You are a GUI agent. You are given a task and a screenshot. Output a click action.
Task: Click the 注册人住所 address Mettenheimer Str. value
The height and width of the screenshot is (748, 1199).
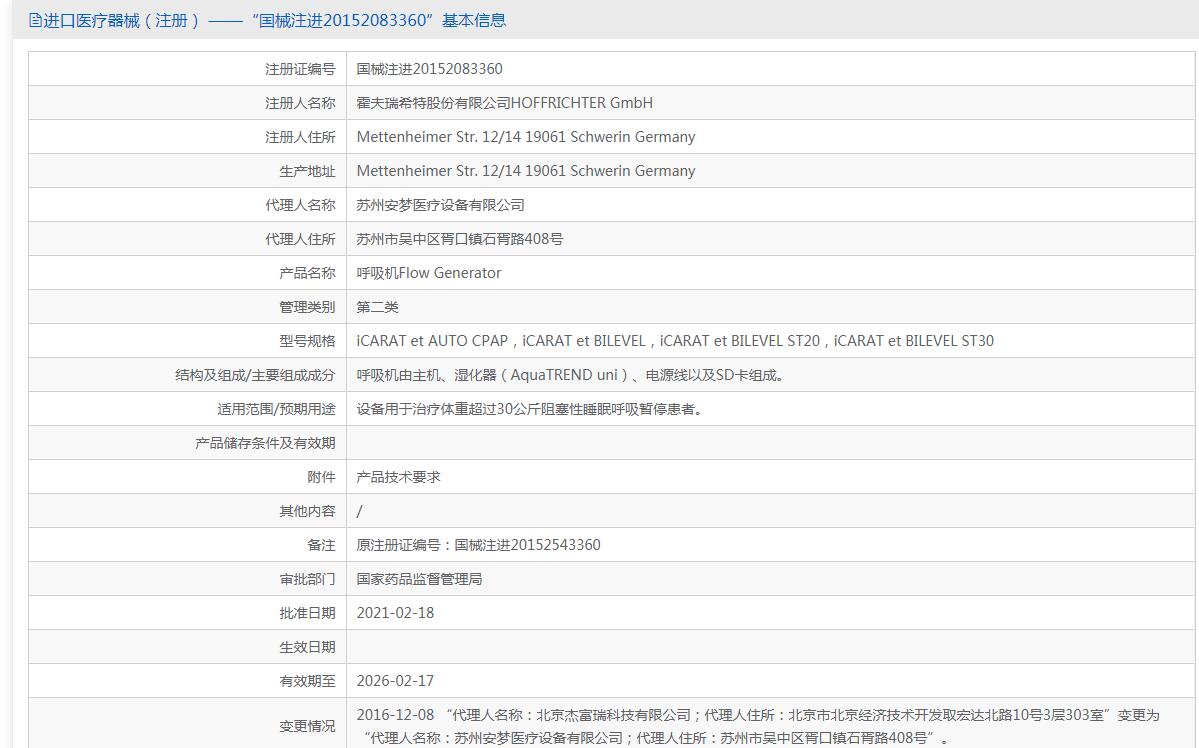(526, 137)
